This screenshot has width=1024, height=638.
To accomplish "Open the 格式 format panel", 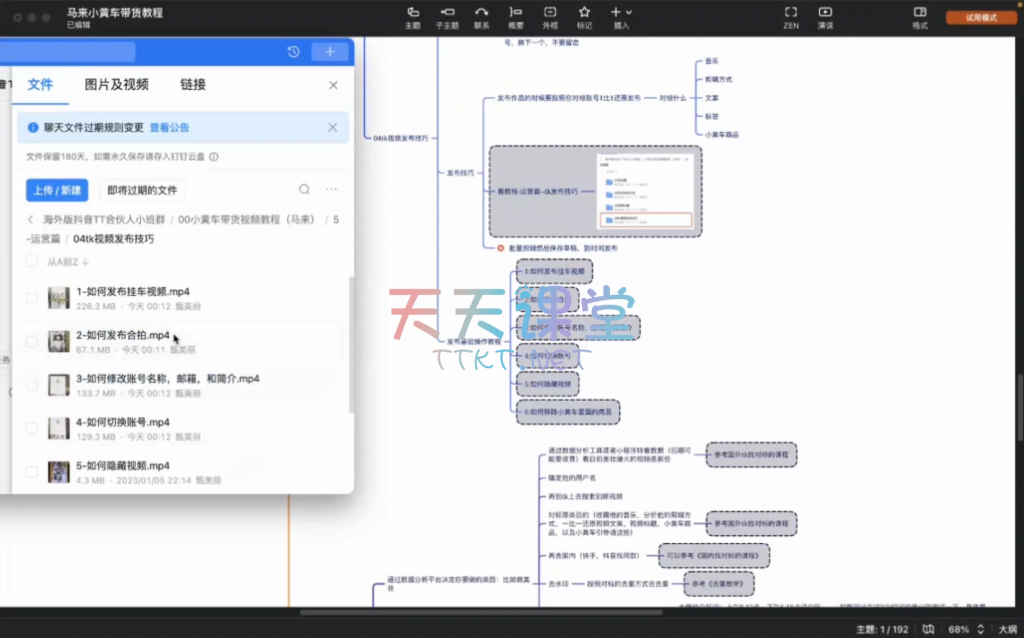I will point(919,16).
